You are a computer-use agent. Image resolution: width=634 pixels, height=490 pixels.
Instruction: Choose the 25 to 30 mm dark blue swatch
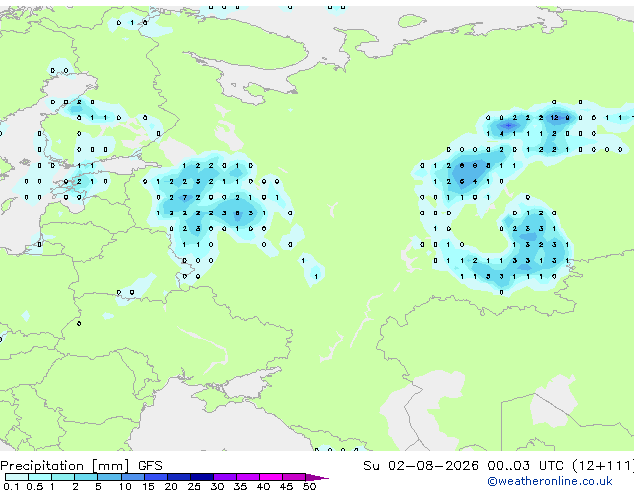coord(201,477)
